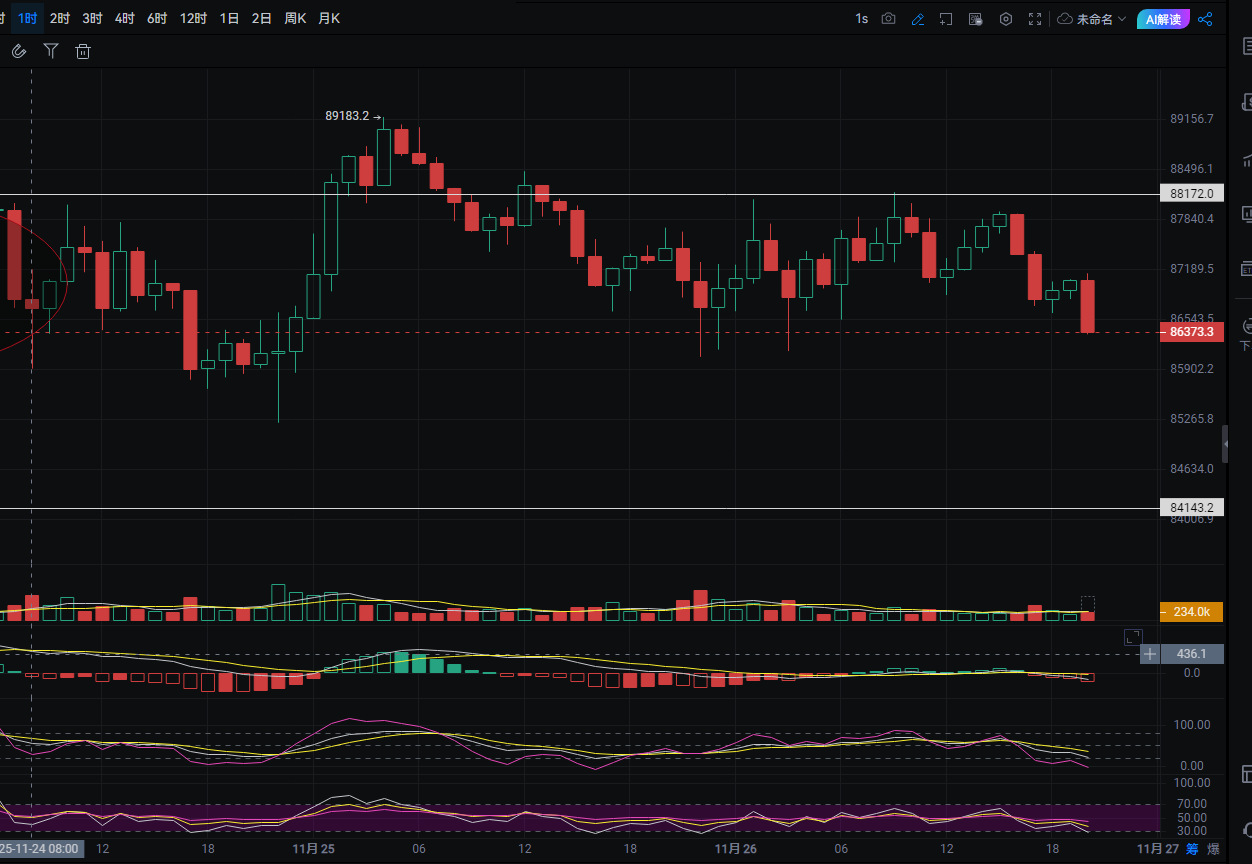Toggle the 筹 chip distribution view
The width and height of the screenshot is (1252, 864).
point(1192,849)
